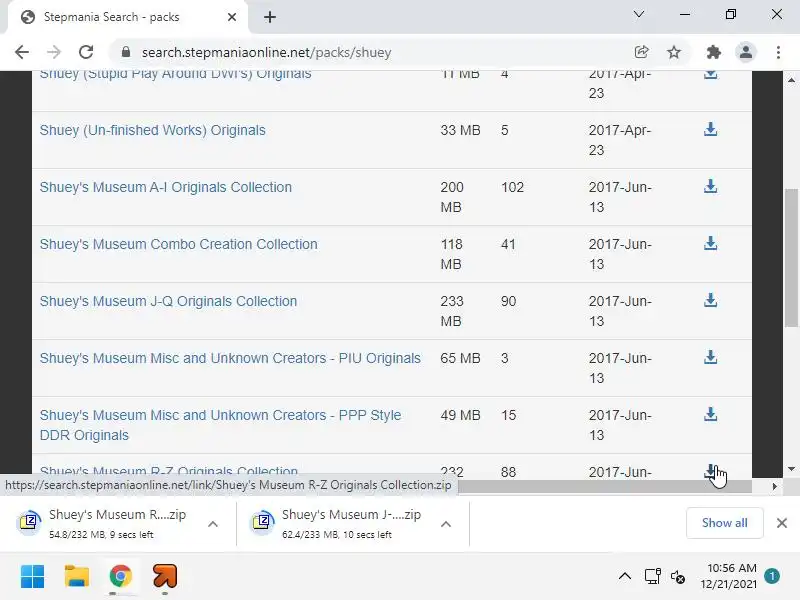The height and width of the screenshot is (600, 800).
Task: Close the Stepmania Search tab
Action: tap(232, 17)
